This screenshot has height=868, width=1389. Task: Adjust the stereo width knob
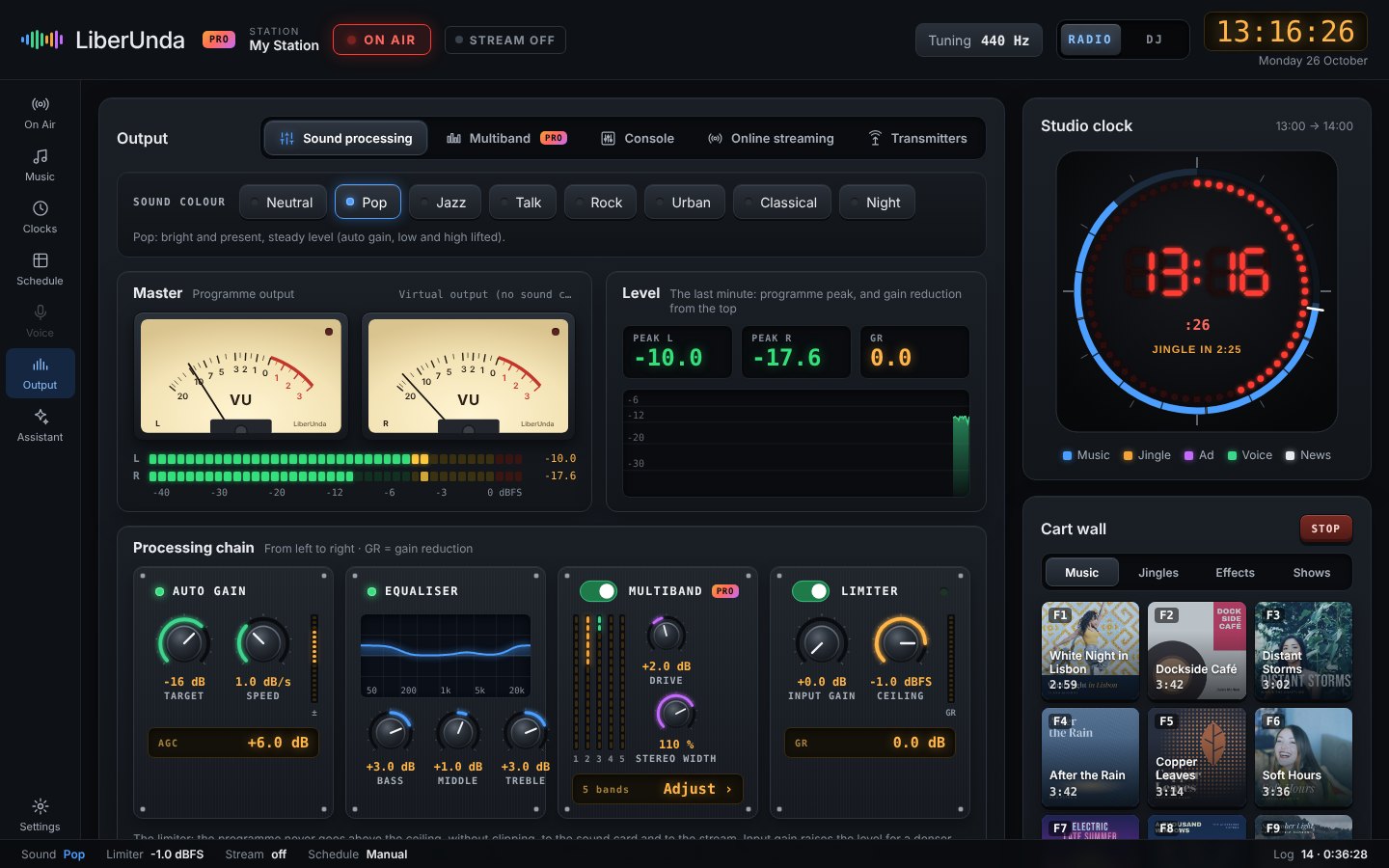(675, 713)
